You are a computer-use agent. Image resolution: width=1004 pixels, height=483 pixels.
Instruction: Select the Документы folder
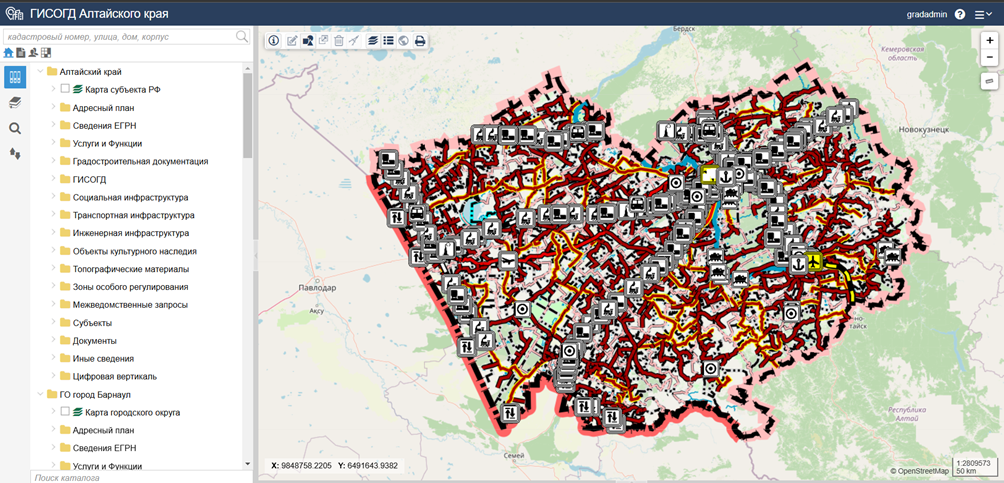coord(95,341)
